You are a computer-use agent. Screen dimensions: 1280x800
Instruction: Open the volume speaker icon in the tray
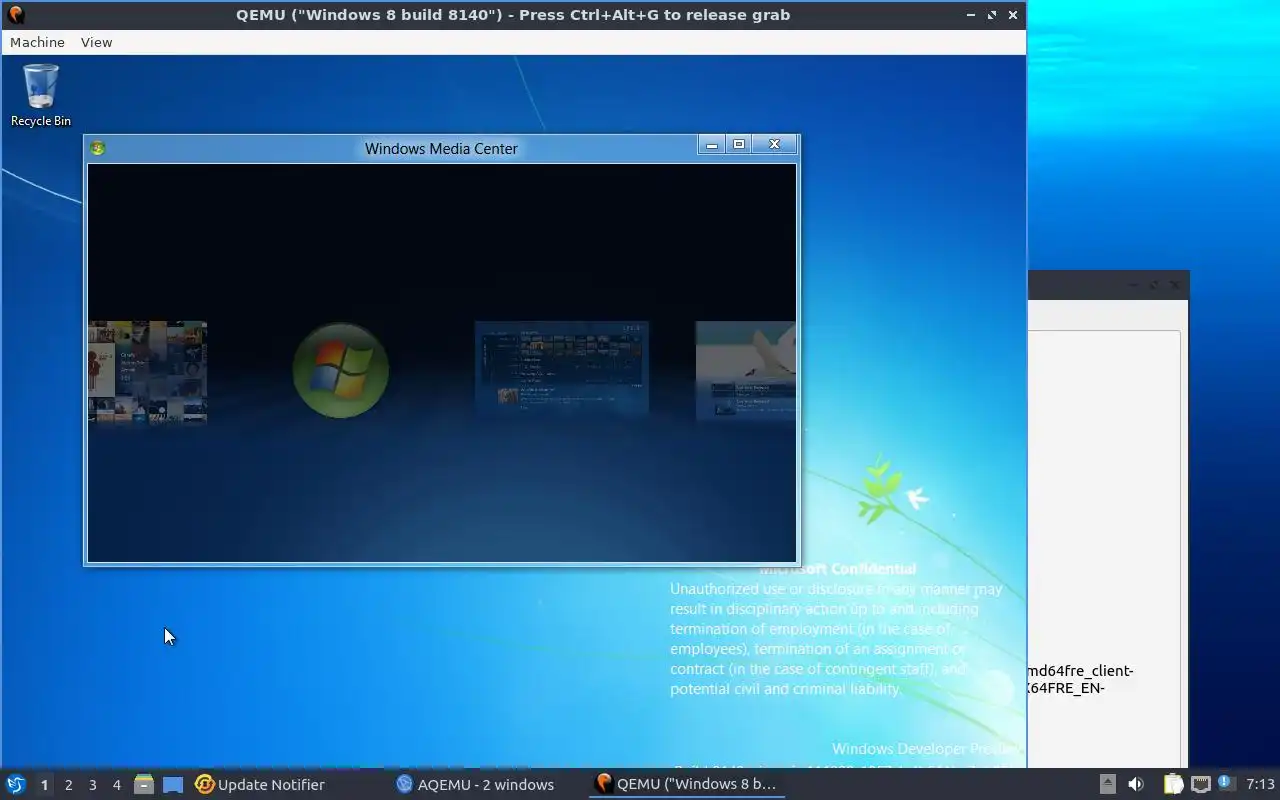[1136, 784]
